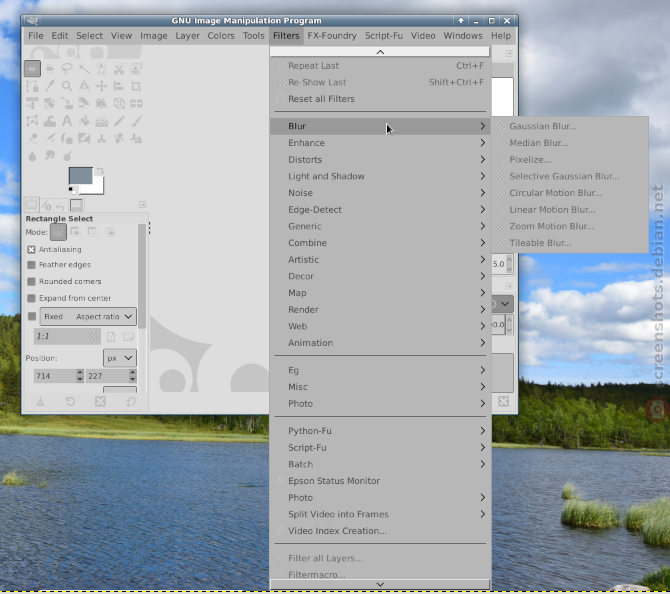Click the 1:1 aspect ratio field
This screenshot has height=594, width=670.
(x=67, y=336)
